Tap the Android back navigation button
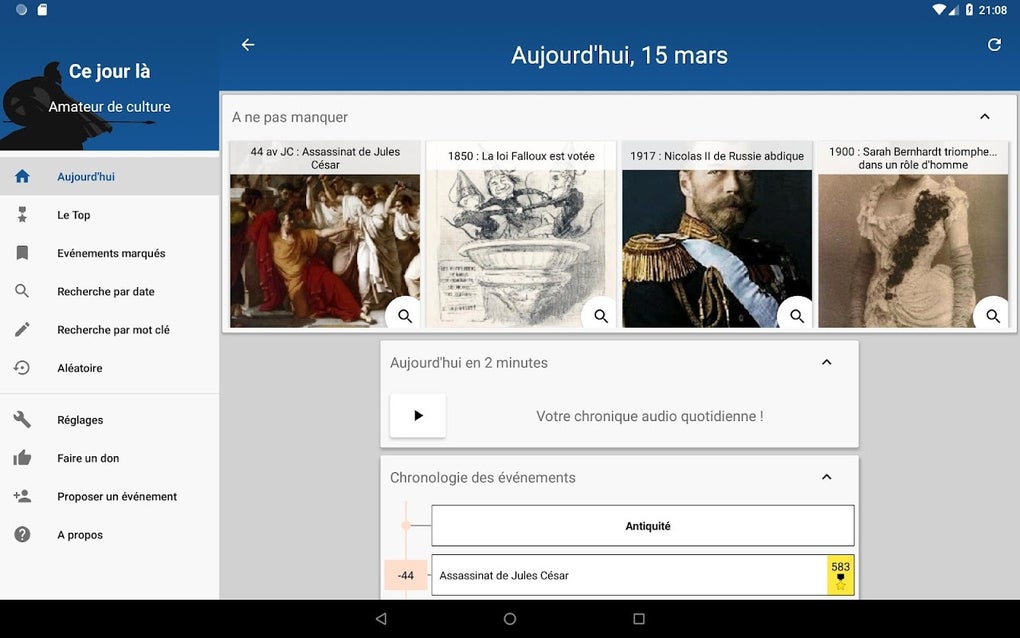Viewport: 1020px width, 638px height. [x=382, y=618]
